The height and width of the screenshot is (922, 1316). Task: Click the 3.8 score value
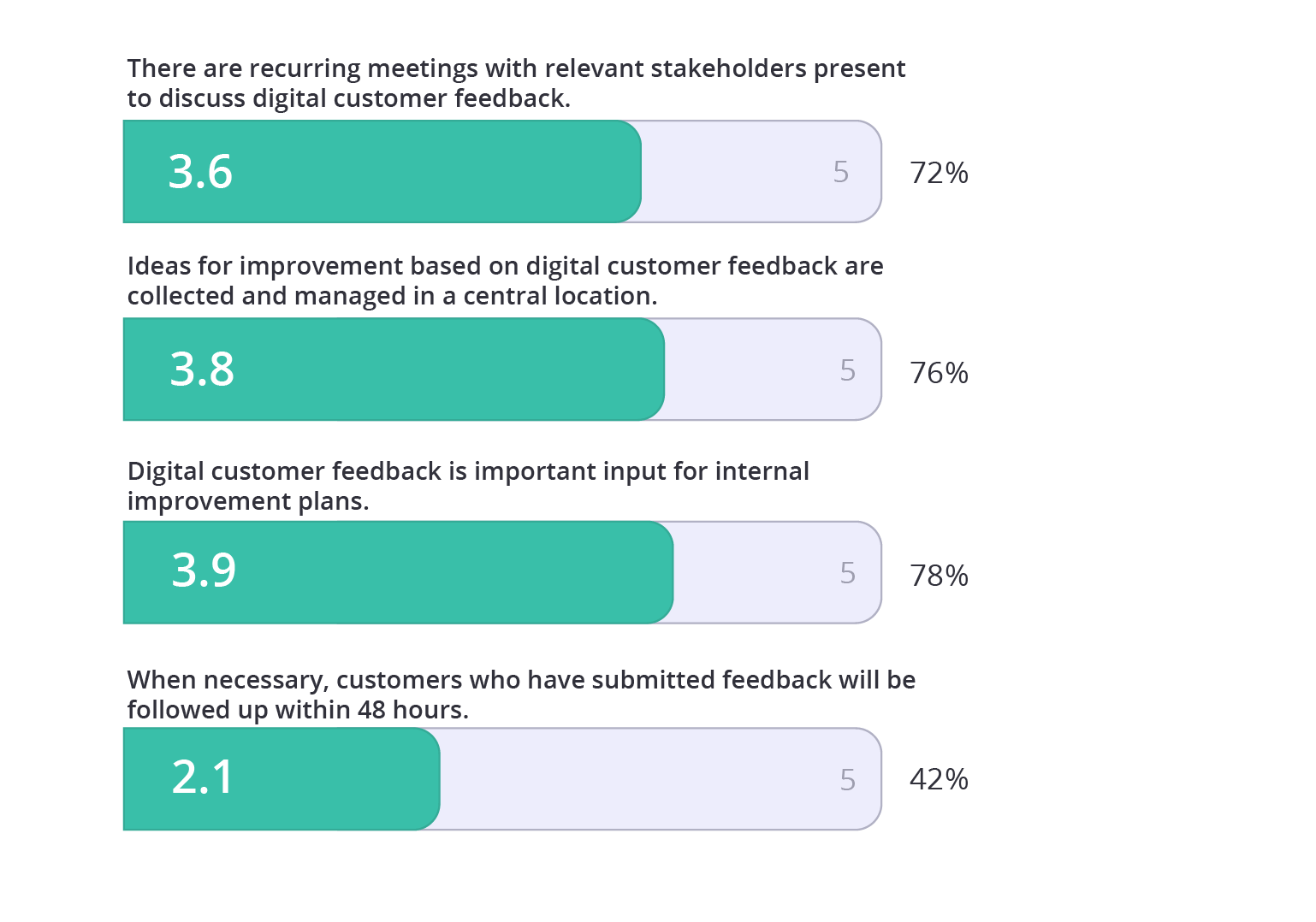202,369
